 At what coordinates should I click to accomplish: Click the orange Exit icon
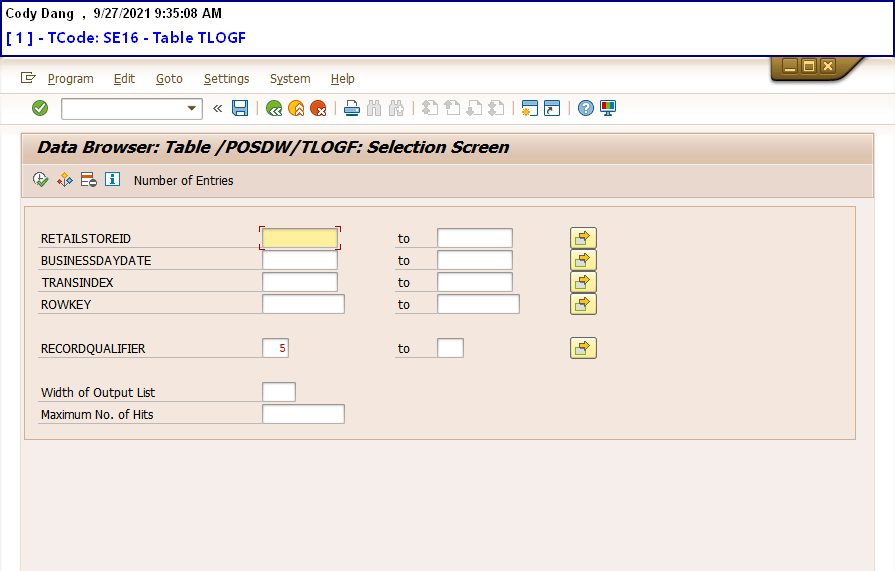point(296,108)
